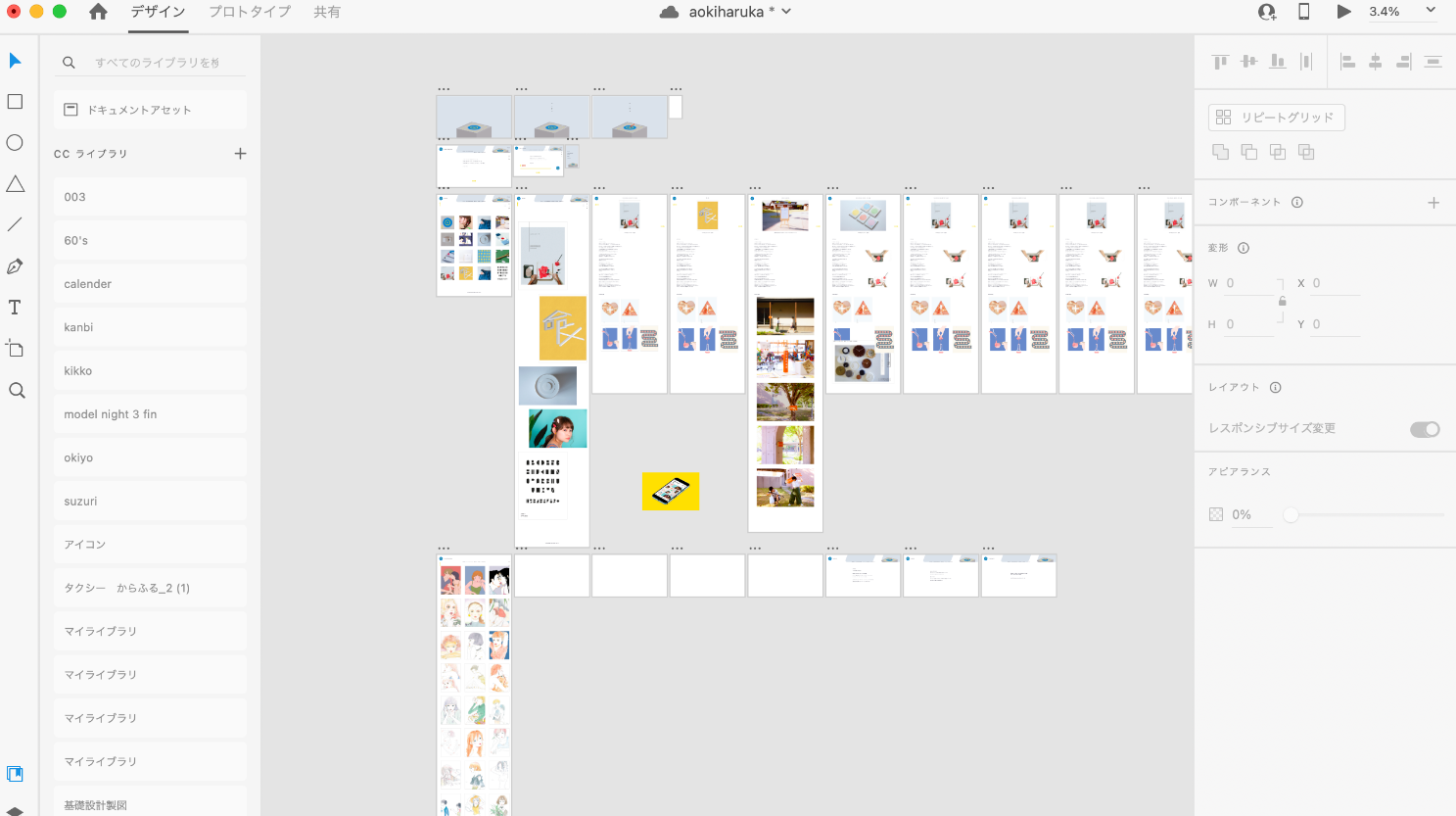The width and height of the screenshot is (1456, 816).
Task: Adjust the opacity slider in appearance
Action: tap(1291, 514)
